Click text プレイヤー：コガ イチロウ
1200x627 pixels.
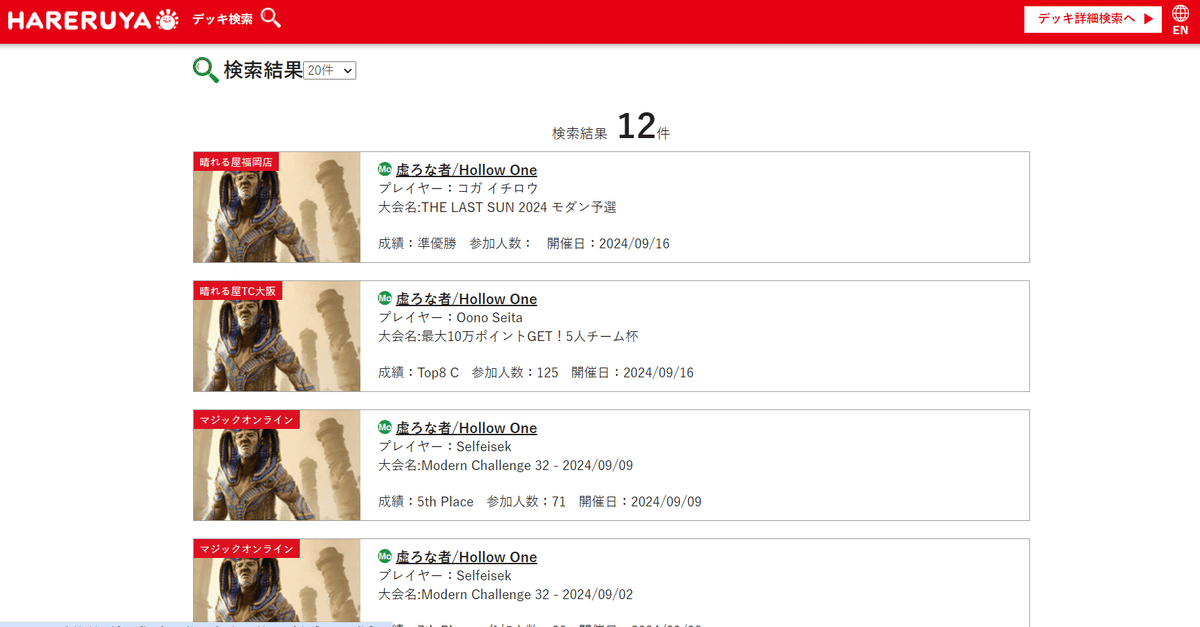(458, 188)
